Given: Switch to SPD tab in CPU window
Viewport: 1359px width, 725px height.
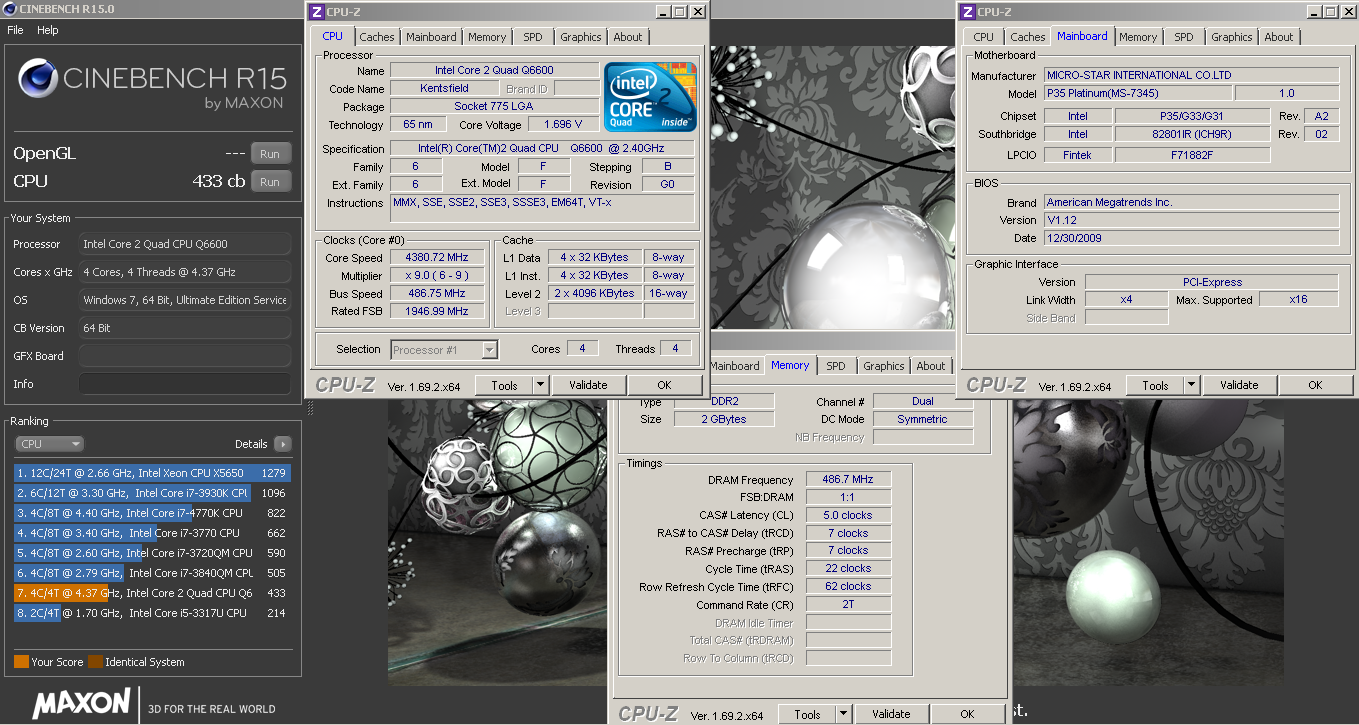Looking at the screenshot, I should pos(533,37).
